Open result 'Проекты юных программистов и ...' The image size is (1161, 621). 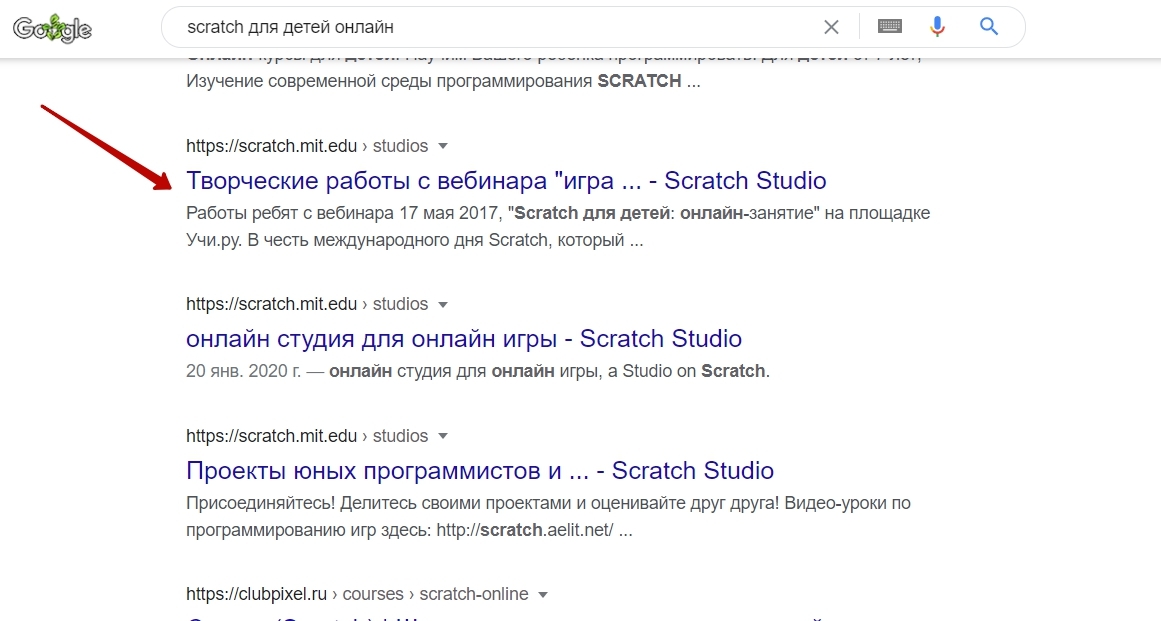(480, 470)
